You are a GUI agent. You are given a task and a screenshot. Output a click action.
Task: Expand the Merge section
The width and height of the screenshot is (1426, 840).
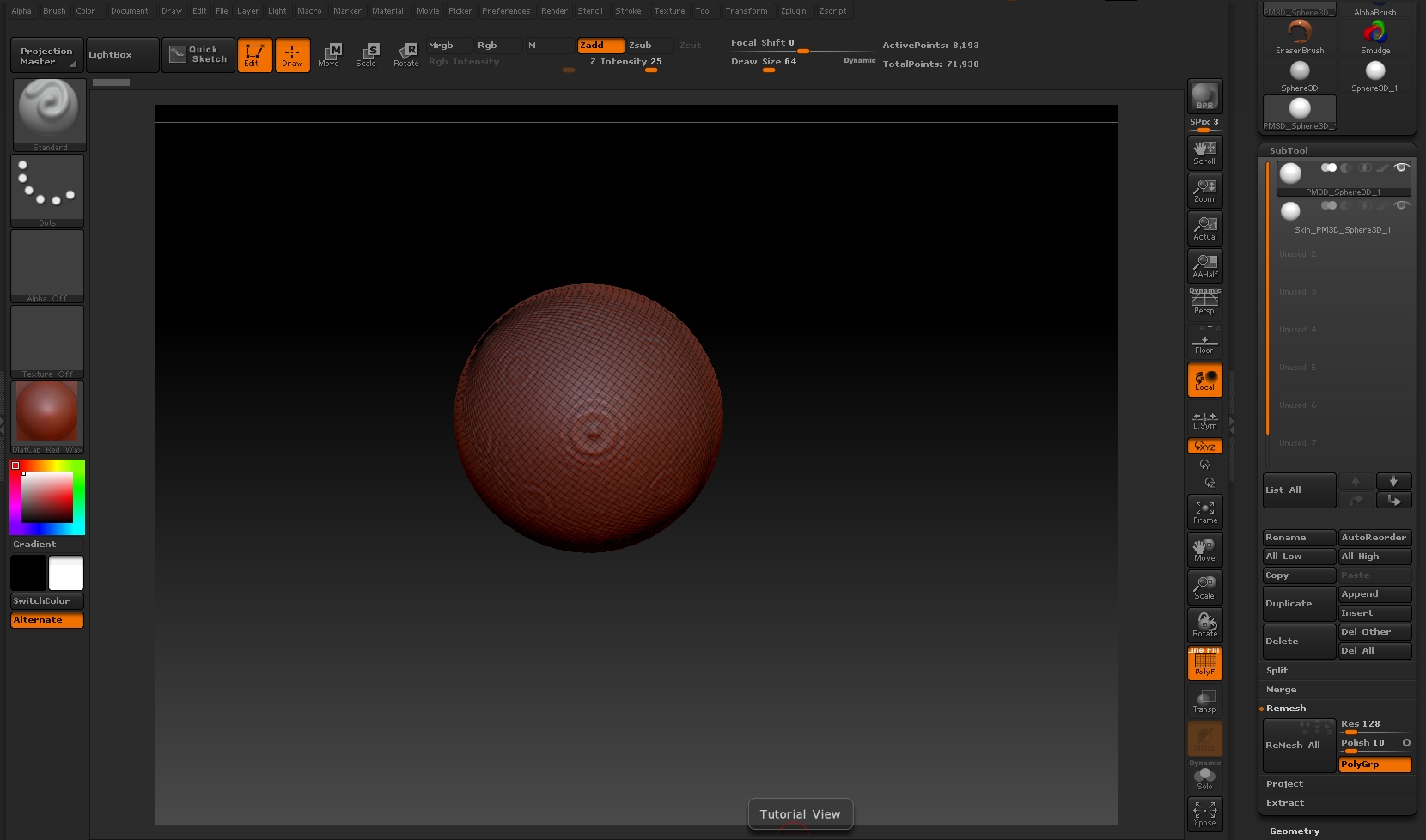click(x=1281, y=690)
